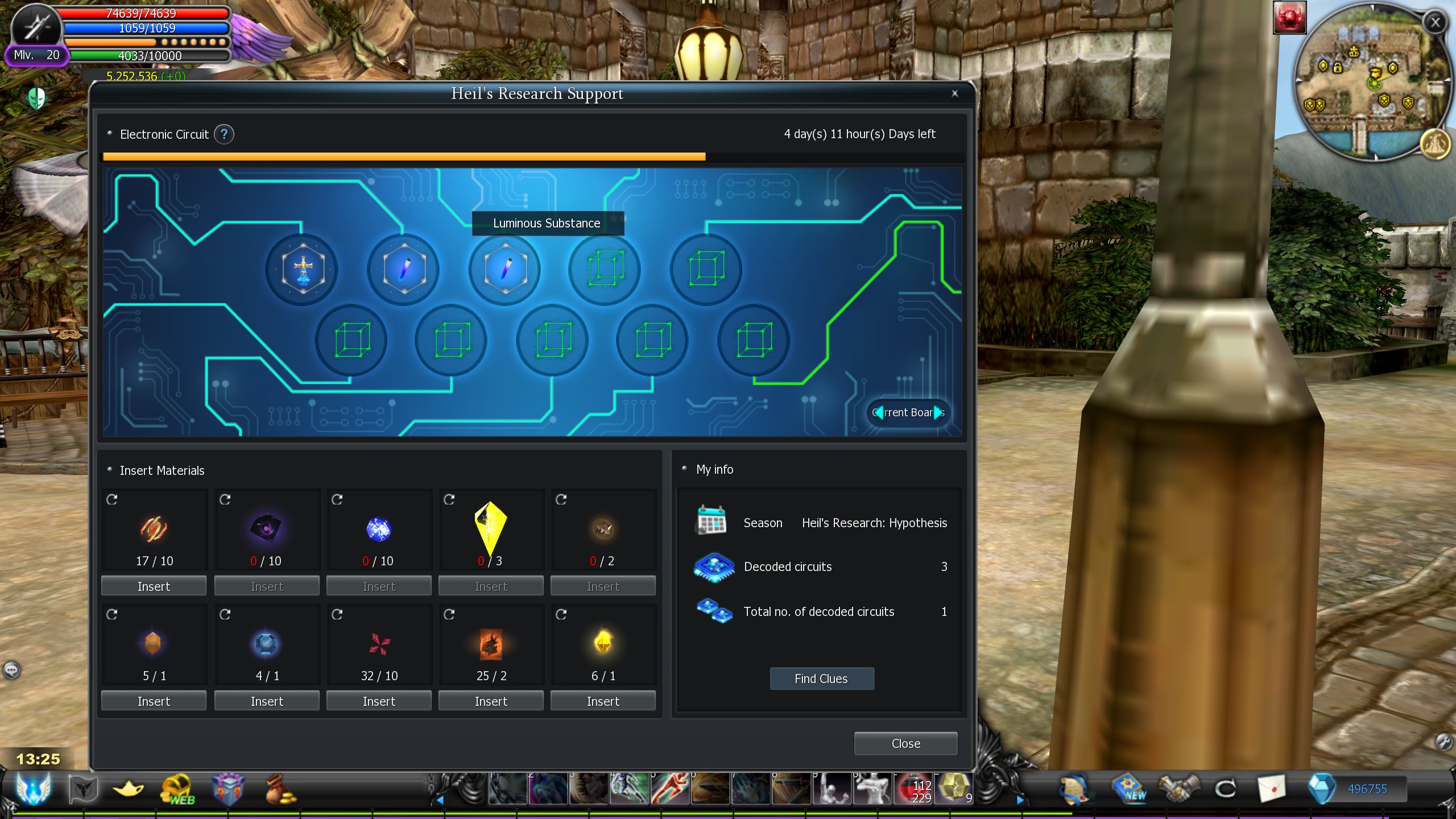
Task: Go to previous board with left arrow
Action: point(879,412)
